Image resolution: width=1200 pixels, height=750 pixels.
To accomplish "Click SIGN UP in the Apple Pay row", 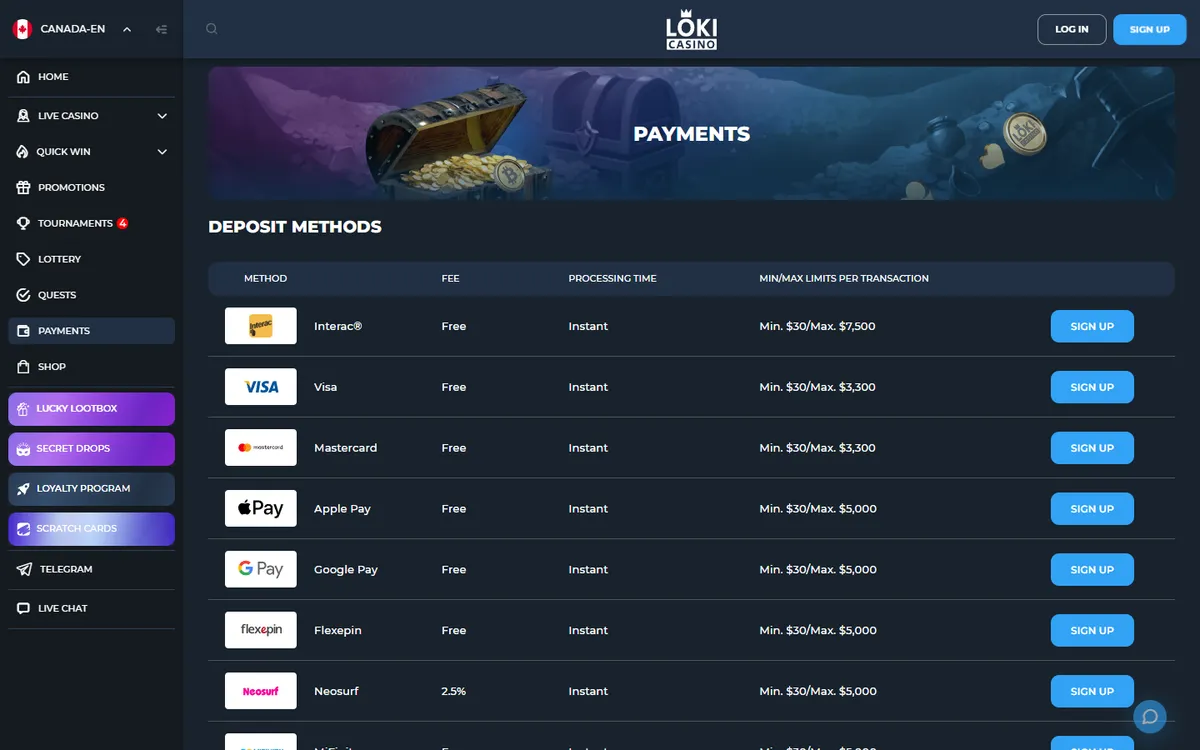I will (1092, 509).
